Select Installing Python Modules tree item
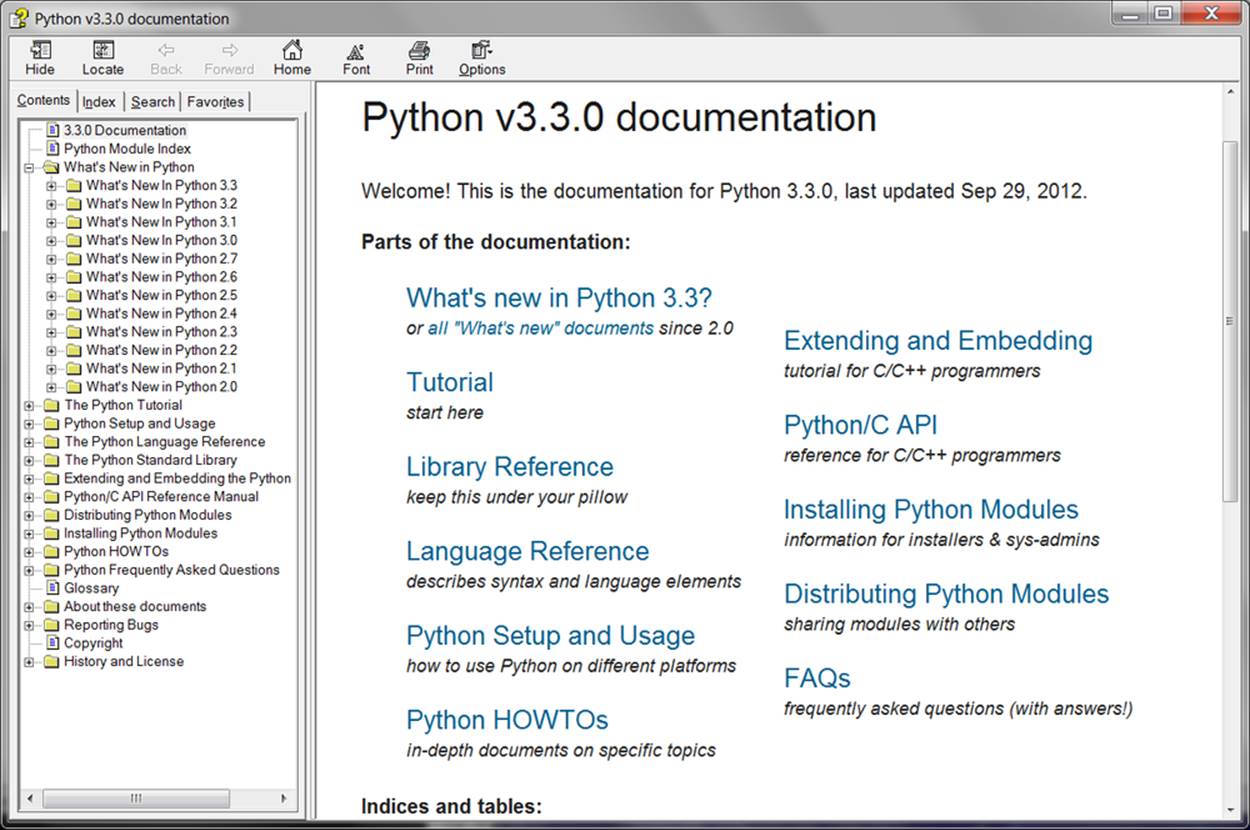 [140, 533]
